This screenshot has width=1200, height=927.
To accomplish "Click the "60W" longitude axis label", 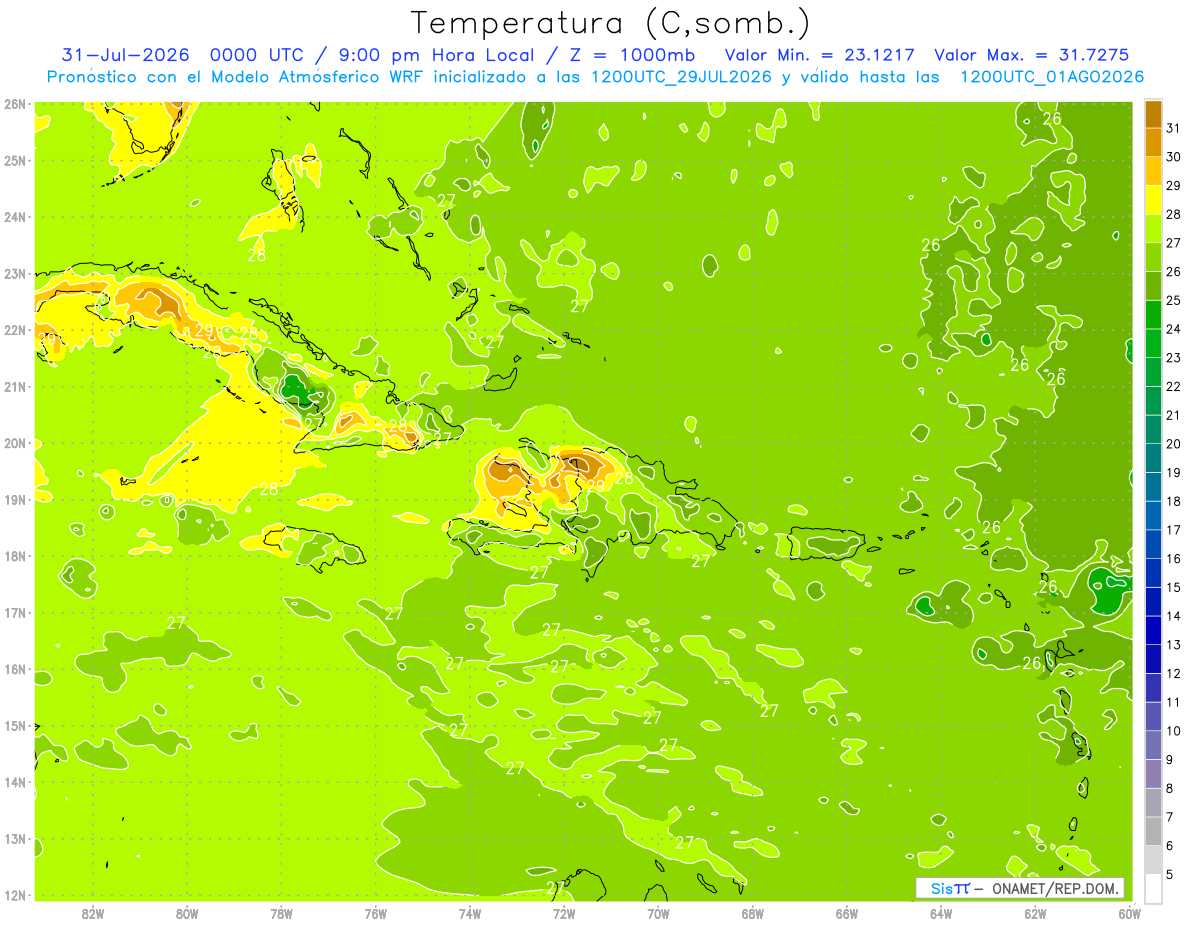I will (1129, 912).
